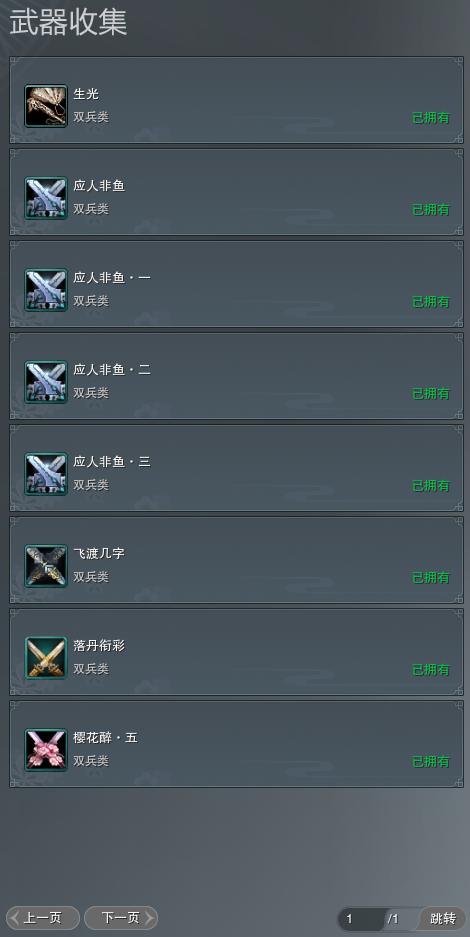Image resolution: width=470 pixels, height=937 pixels.
Task: Select the 落丹衔彩 entry row
Action: [x=236, y=652]
